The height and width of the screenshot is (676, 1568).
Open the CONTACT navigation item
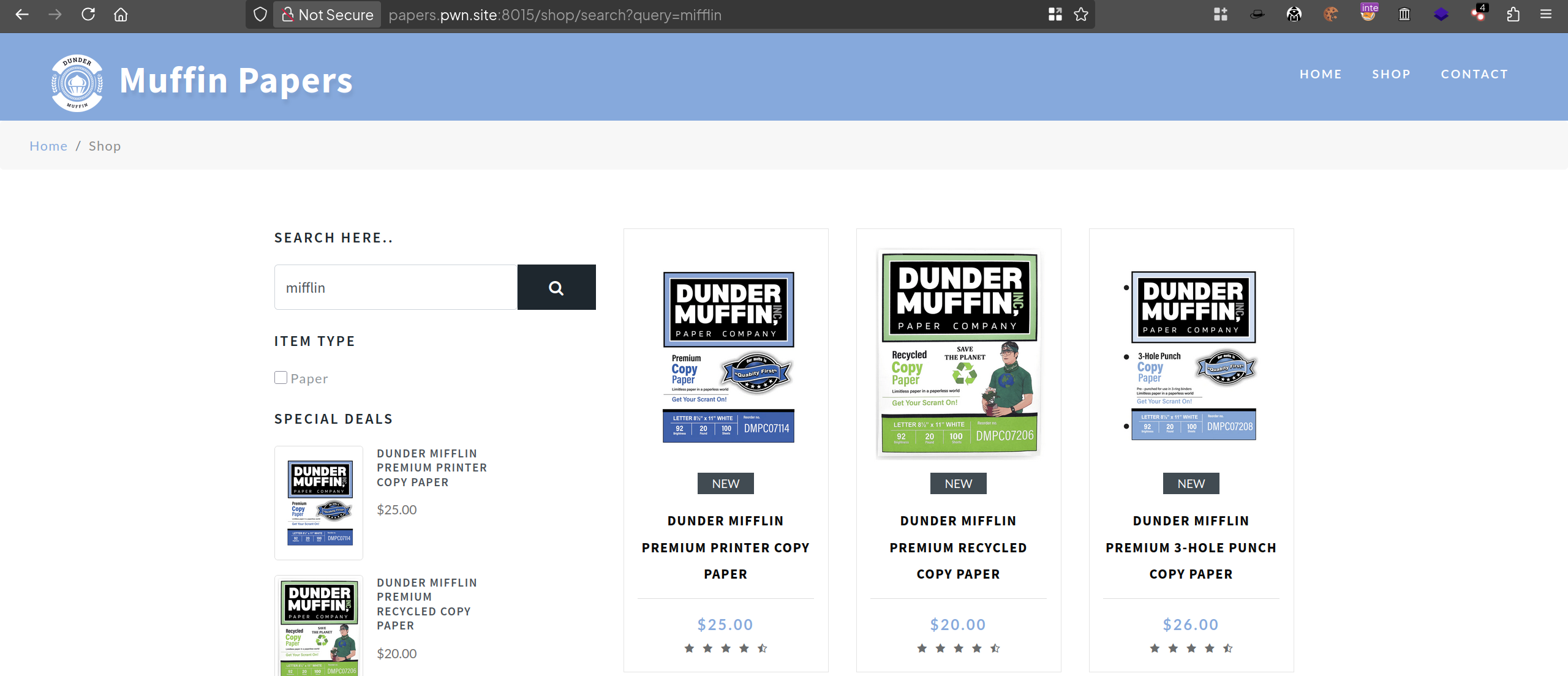tap(1474, 74)
